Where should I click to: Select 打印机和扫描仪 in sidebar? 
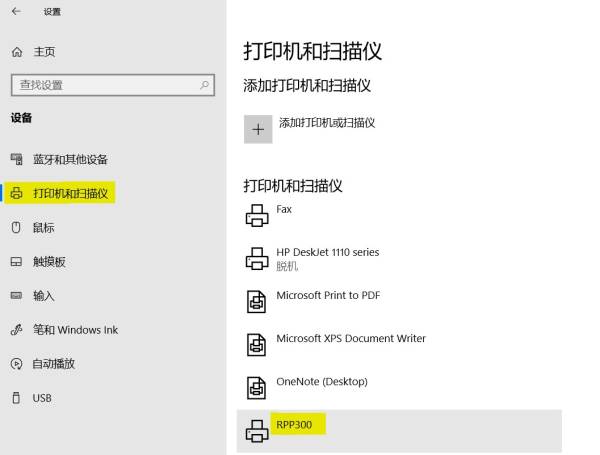click(x=70, y=193)
